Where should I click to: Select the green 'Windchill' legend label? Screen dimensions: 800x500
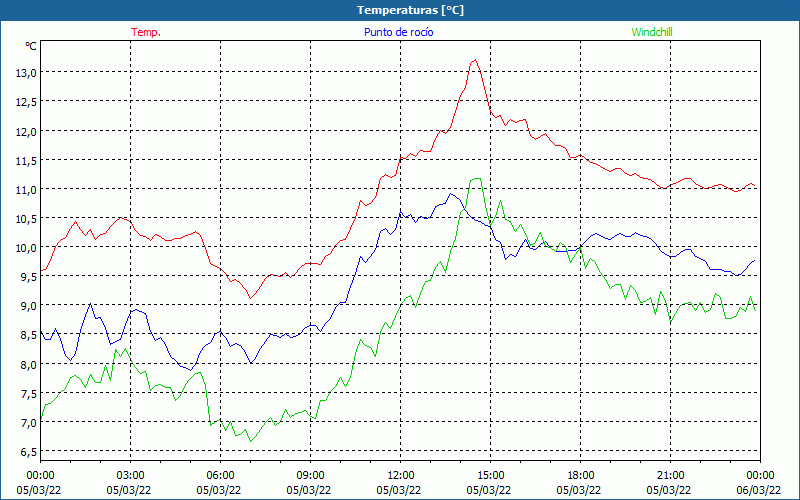click(x=652, y=32)
